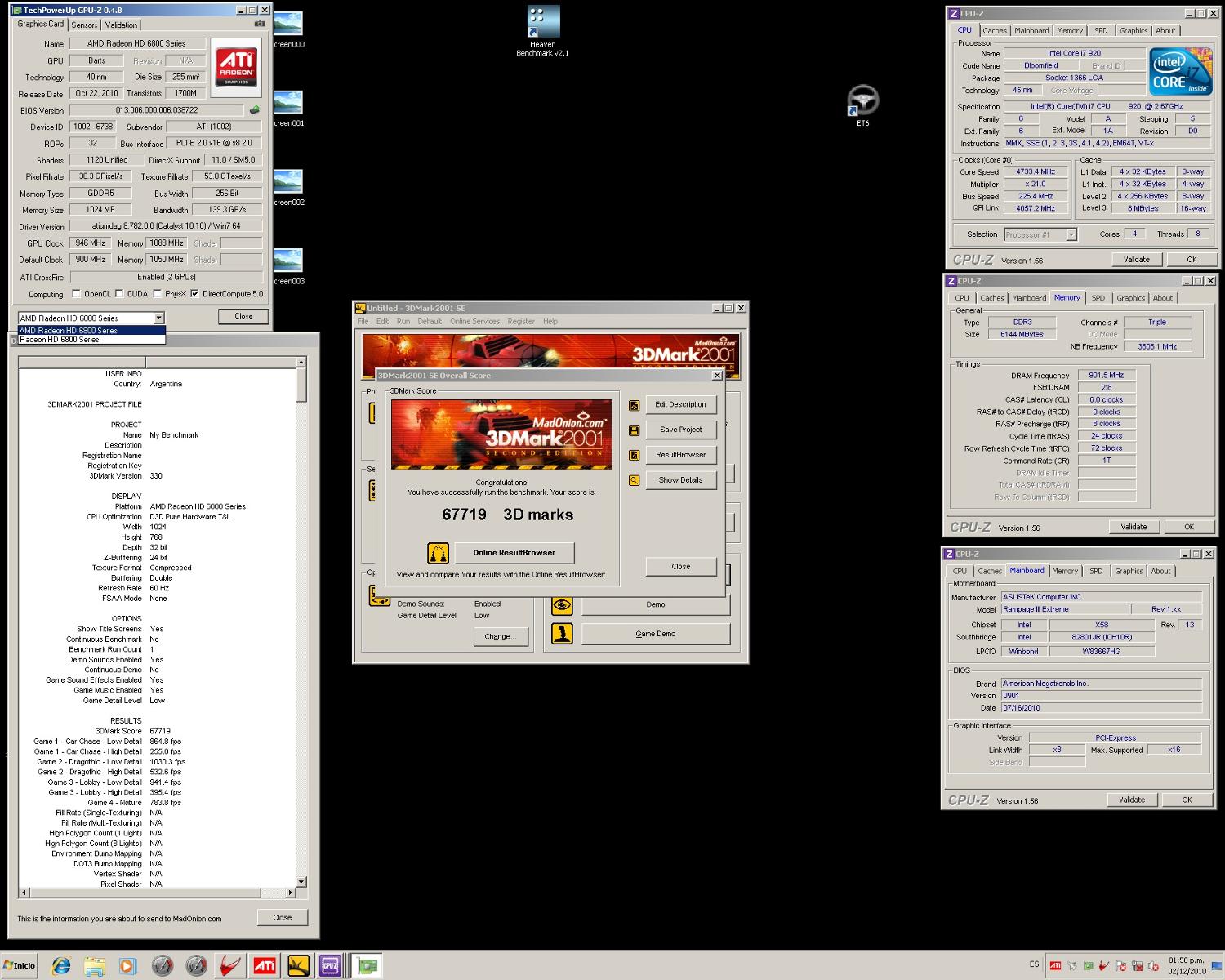
Task: Click the Show Details button
Action: pos(680,480)
